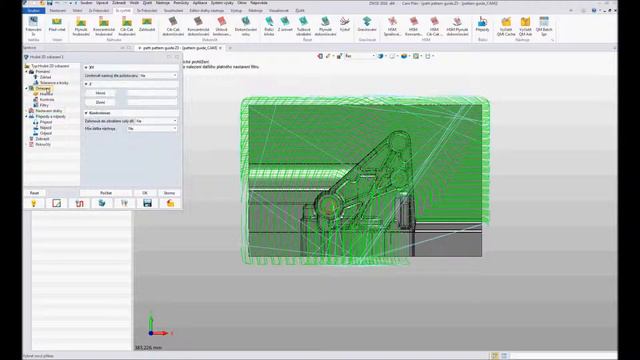This screenshot has width=640, height=360.
Task: Open the Min délka nástroje dropdown
Action: (152, 128)
